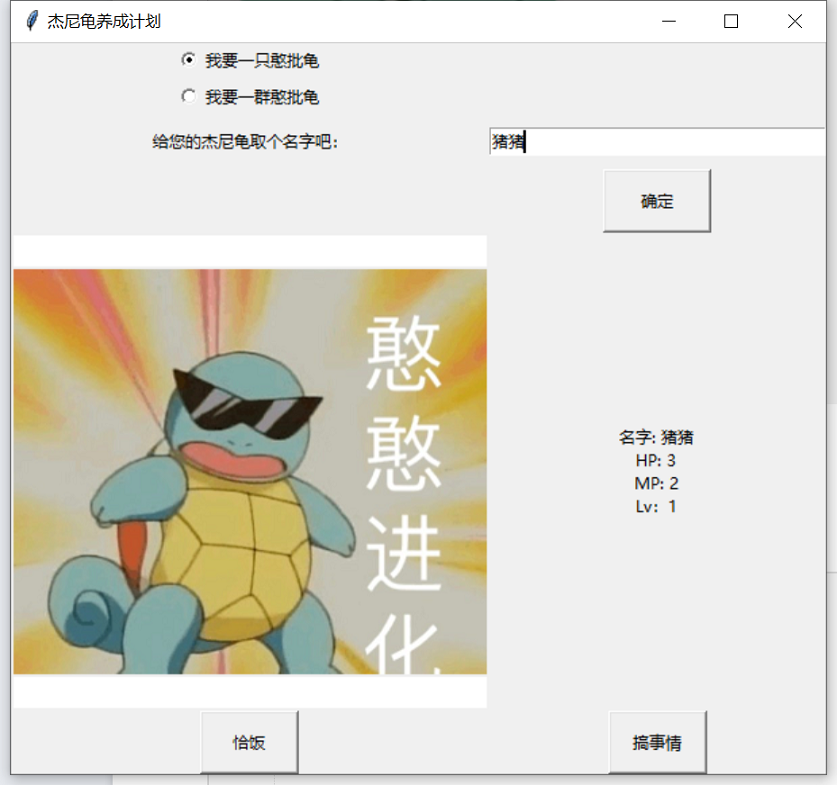
Task: Close the 杰尼龟养成计划 window
Action: tap(795, 21)
